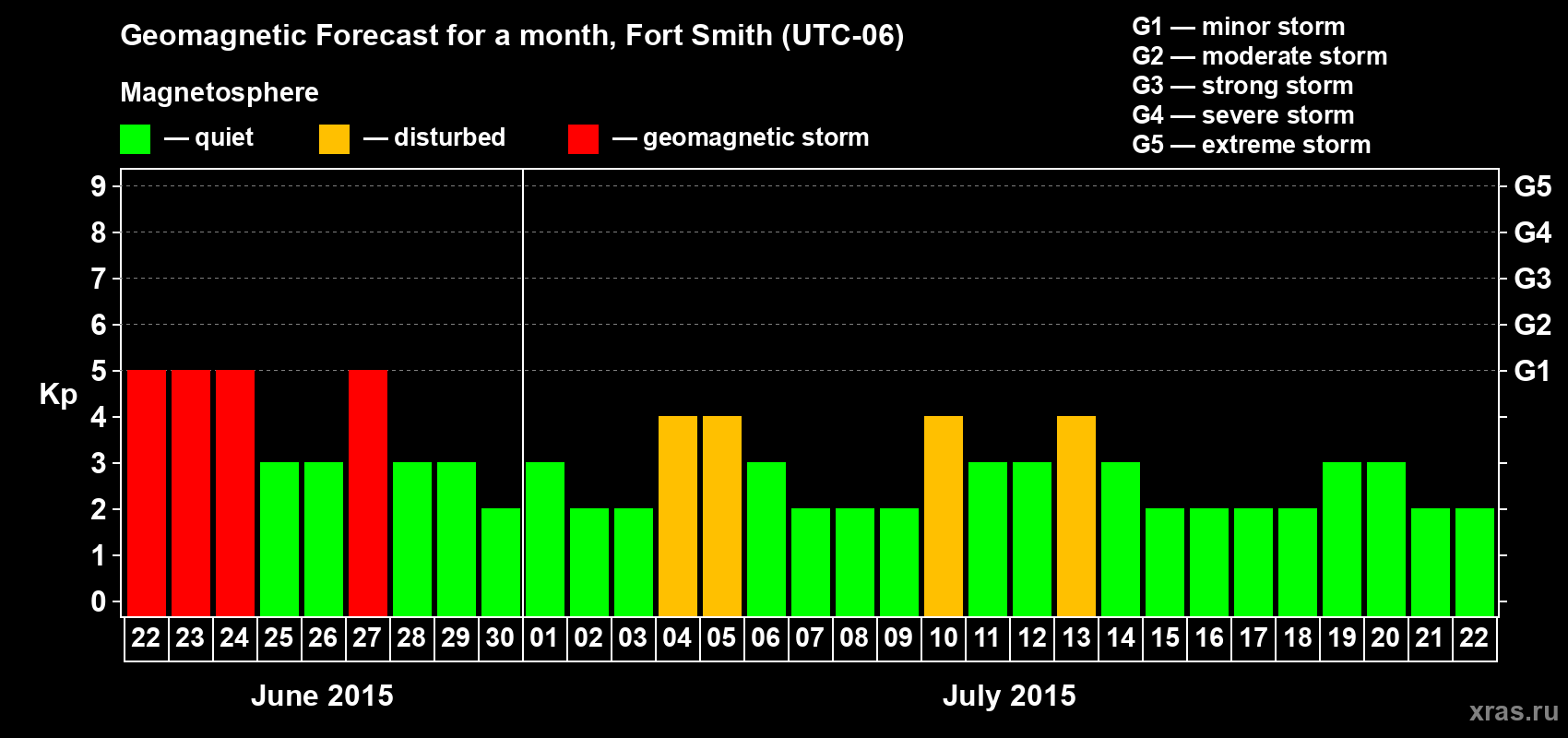Select the orange bar for July 10
The height and width of the screenshot is (738, 1568).
coord(944,516)
